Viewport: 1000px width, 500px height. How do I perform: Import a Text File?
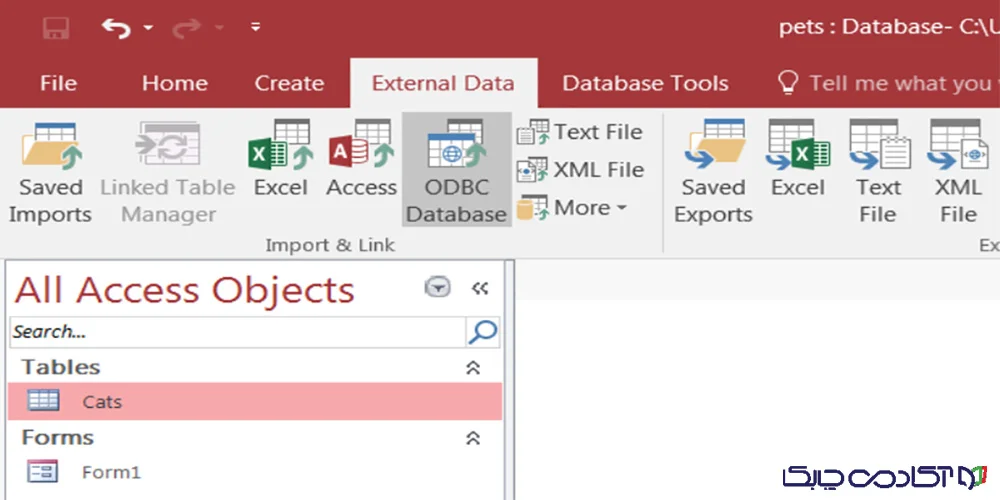pos(580,132)
